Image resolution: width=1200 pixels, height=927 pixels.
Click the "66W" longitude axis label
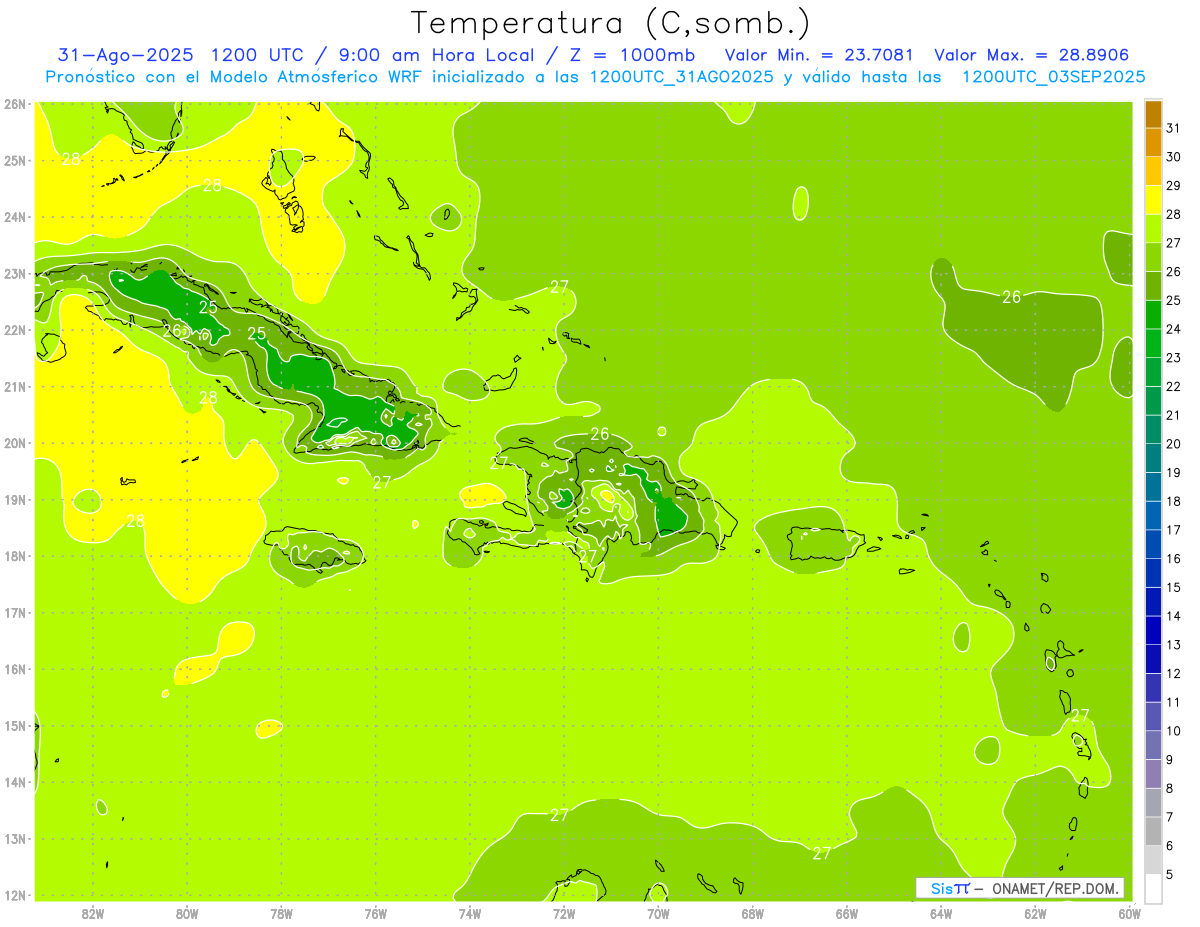(847, 913)
